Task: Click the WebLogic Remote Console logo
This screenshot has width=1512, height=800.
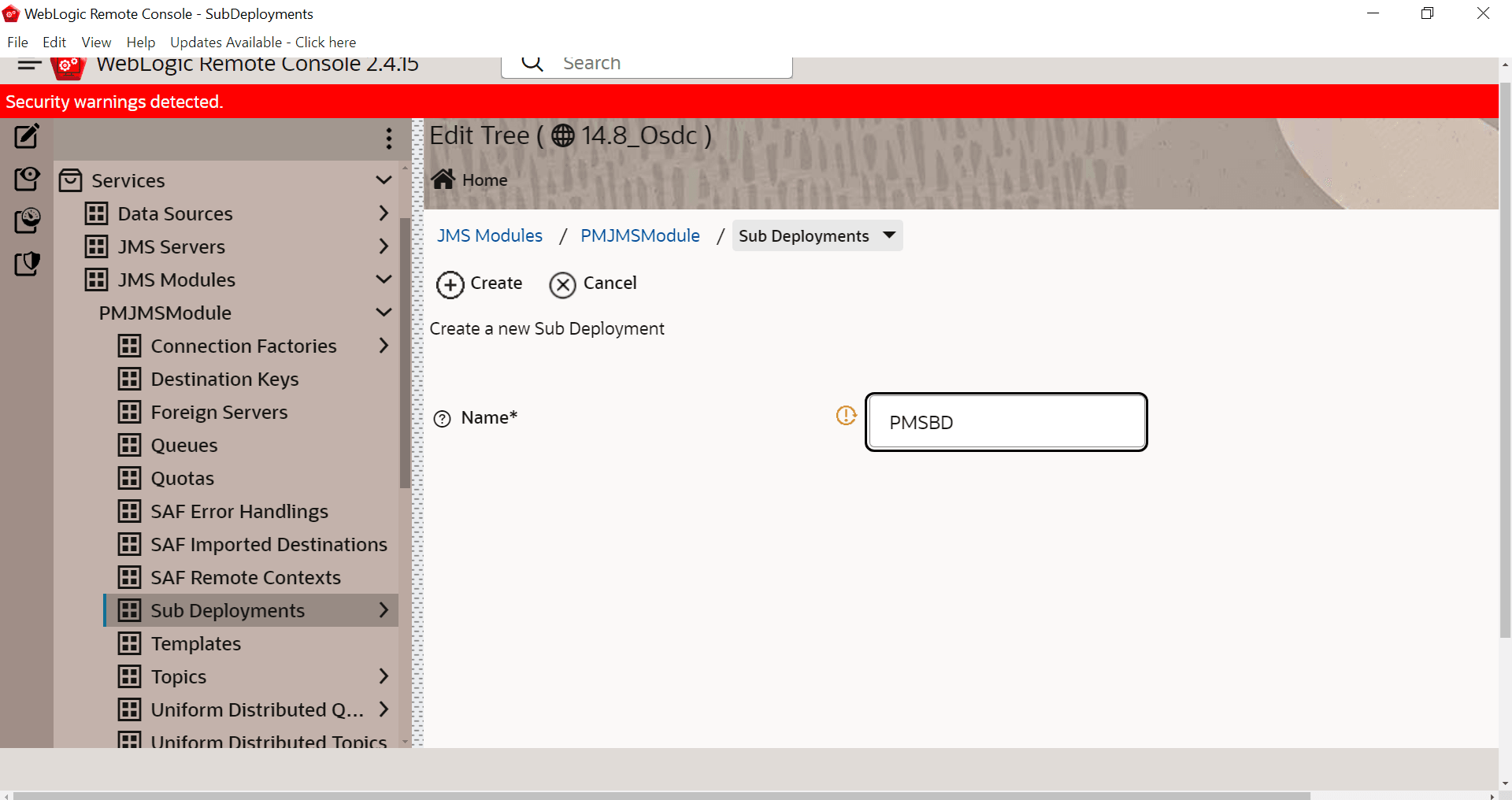Action: tap(69, 68)
